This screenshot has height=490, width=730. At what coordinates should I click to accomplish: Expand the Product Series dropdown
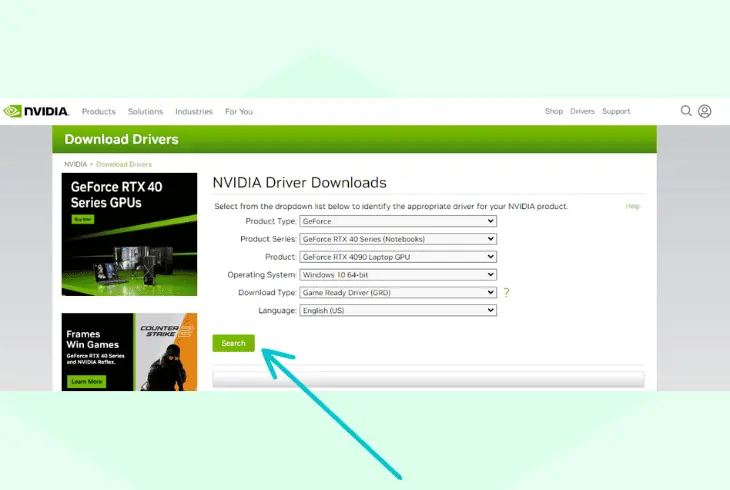click(398, 239)
